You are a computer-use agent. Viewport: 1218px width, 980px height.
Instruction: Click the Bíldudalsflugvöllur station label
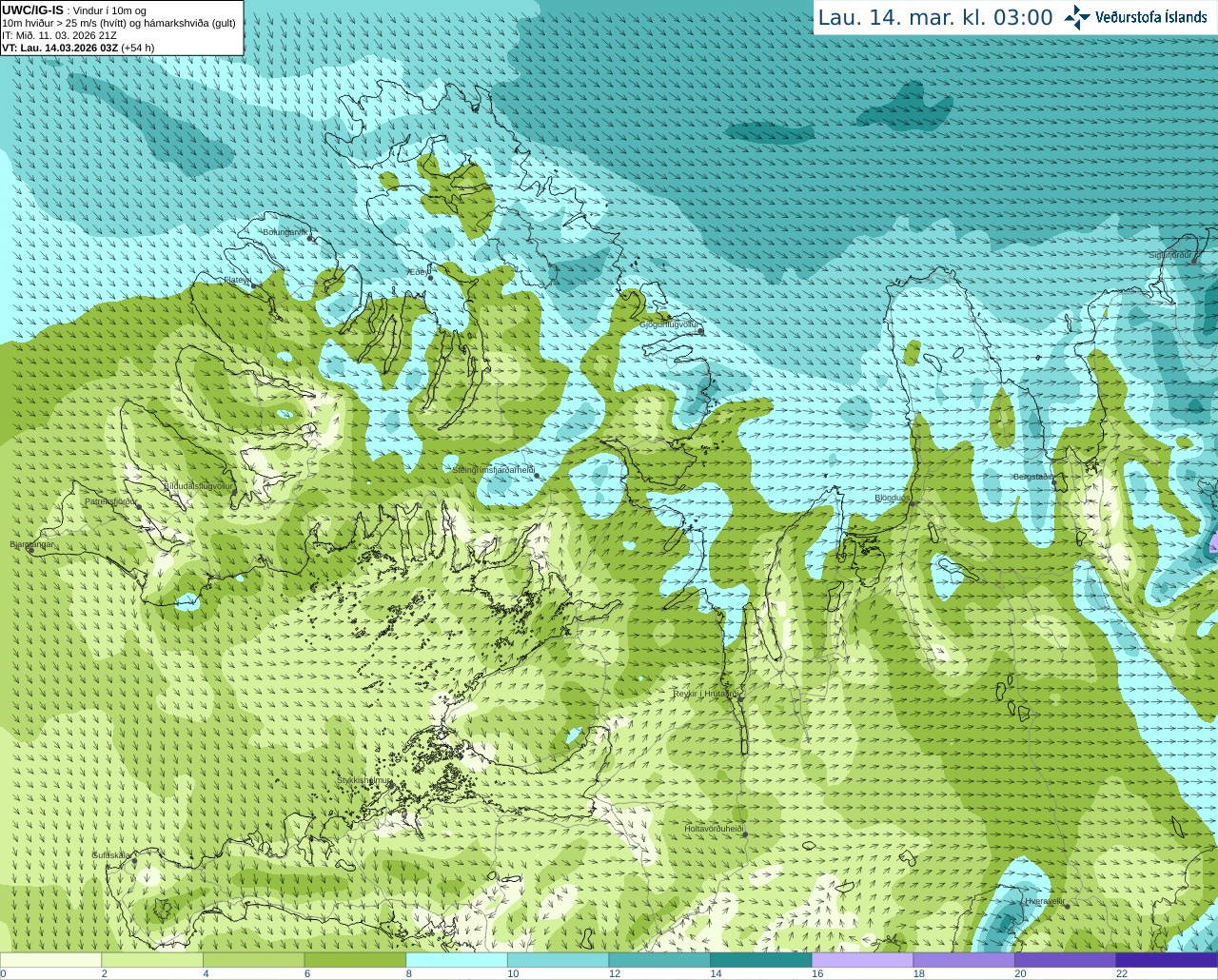(198, 485)
